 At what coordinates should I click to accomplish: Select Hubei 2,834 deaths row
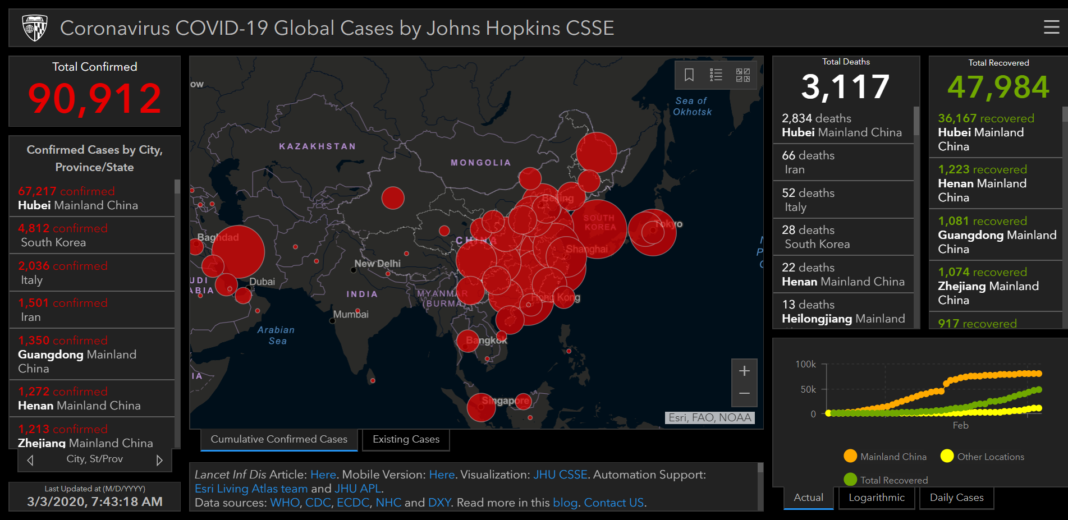[843, 125]
